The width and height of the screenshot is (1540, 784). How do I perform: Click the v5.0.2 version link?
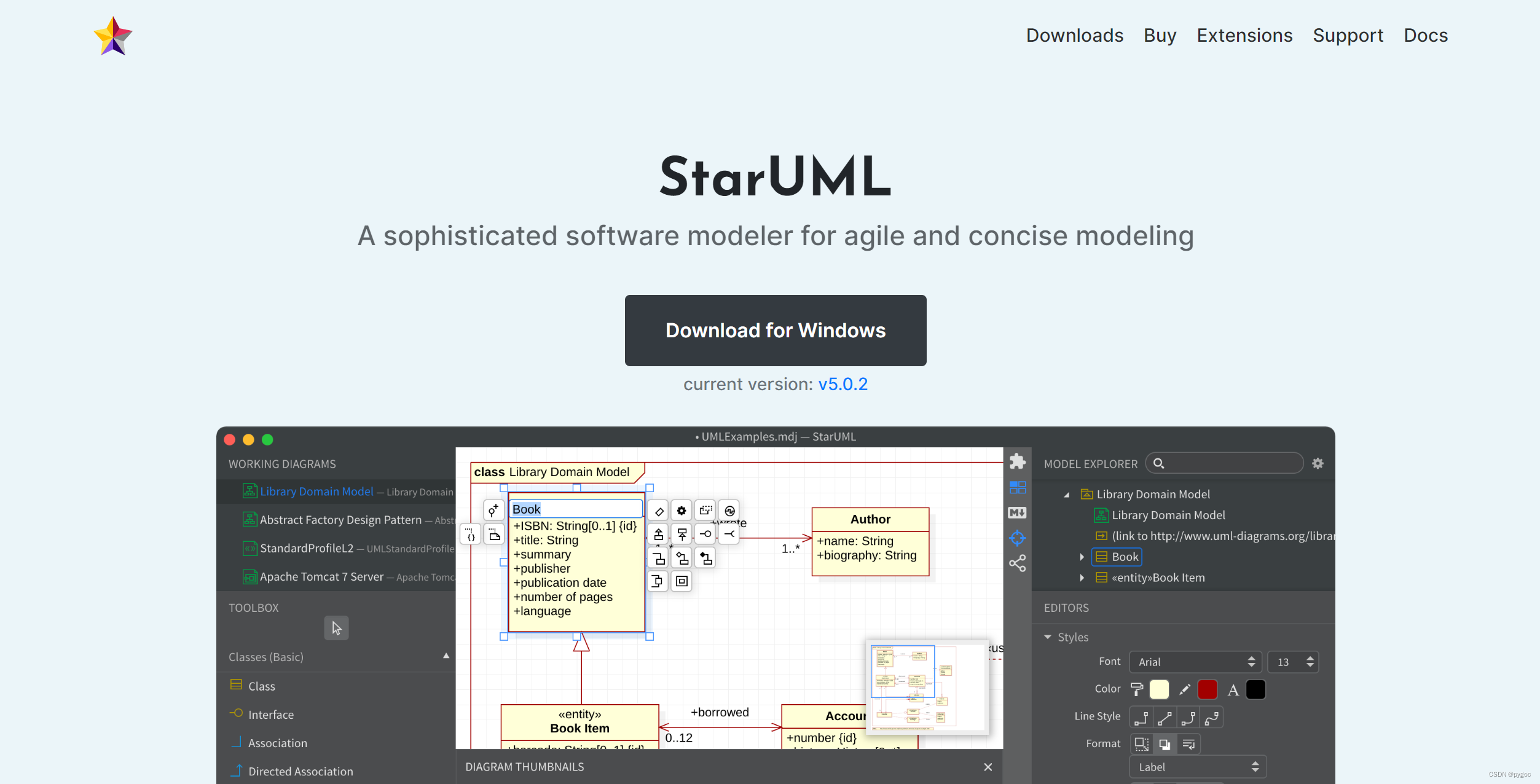pos(843,383)
